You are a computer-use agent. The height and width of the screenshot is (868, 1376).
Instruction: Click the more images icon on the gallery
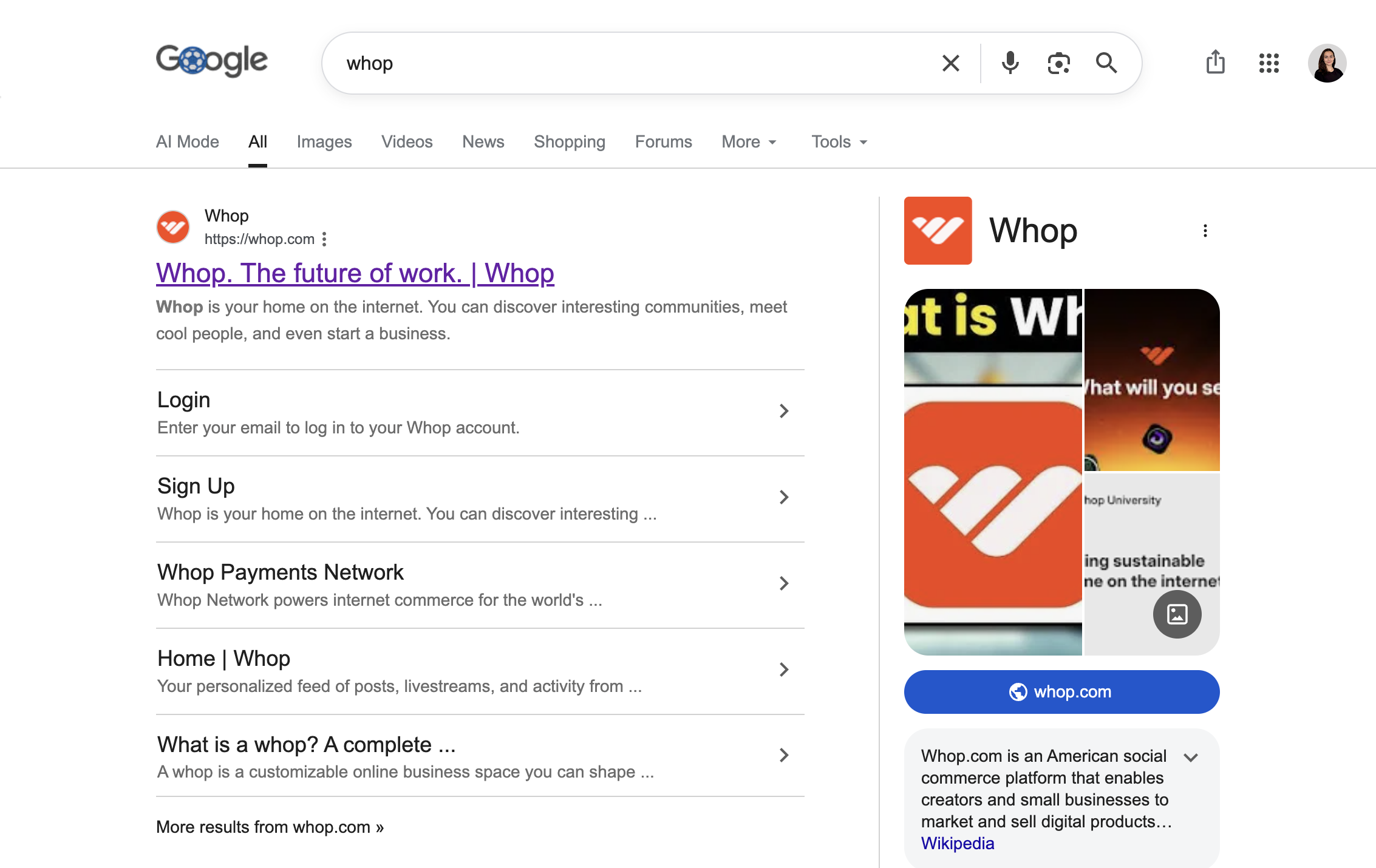[1177, 614]
